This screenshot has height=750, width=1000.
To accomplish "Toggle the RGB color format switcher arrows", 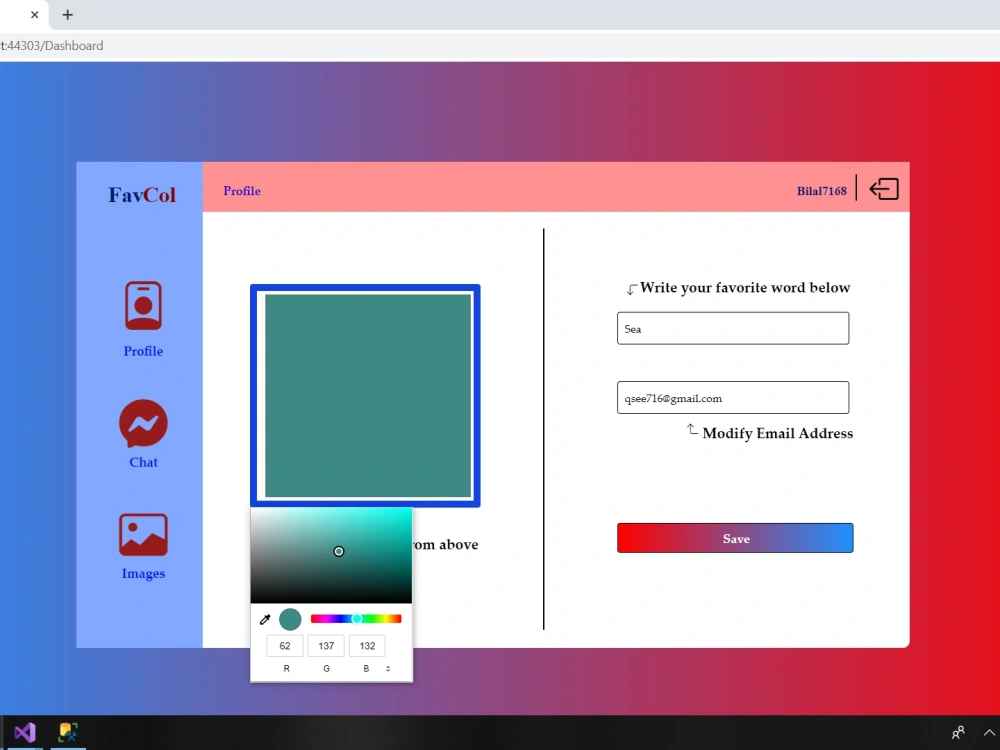I will [388, 668].
